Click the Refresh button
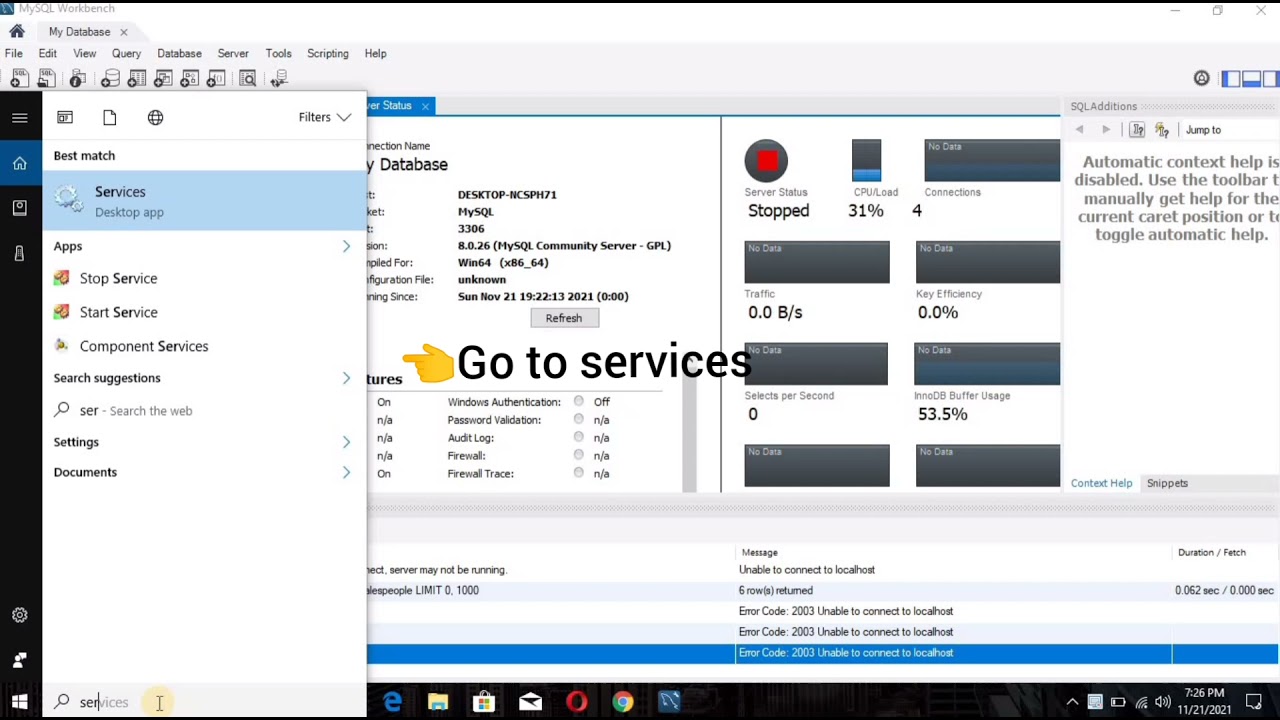Image resolution: width=1280 pixels, height=720 pixels. coord(564,318)
